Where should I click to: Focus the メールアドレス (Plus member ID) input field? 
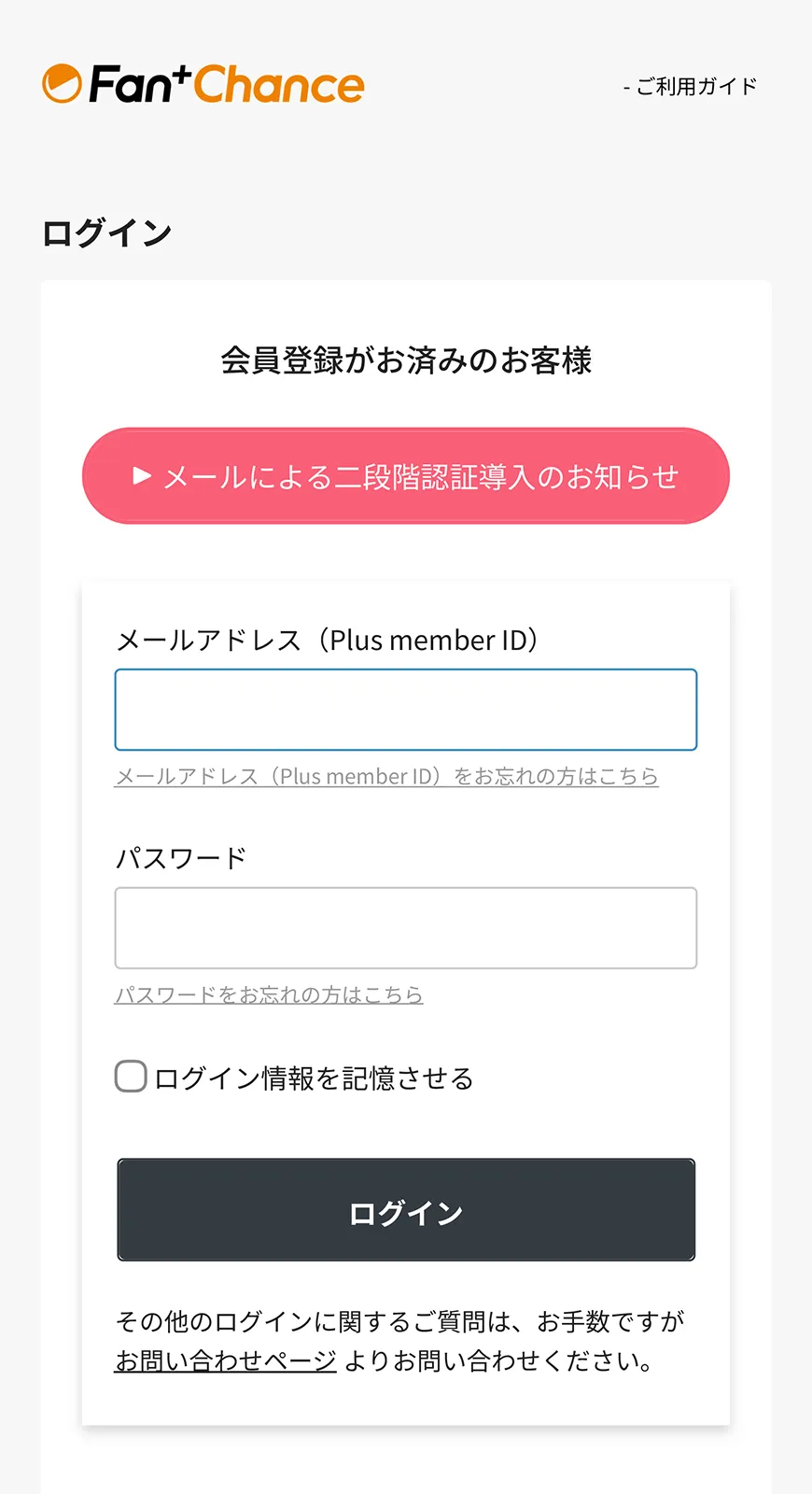[x=406, y=710]
